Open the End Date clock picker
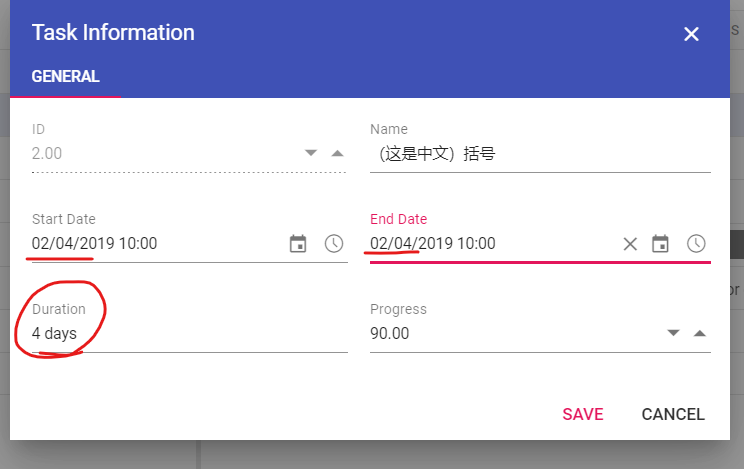 point(696,244)
